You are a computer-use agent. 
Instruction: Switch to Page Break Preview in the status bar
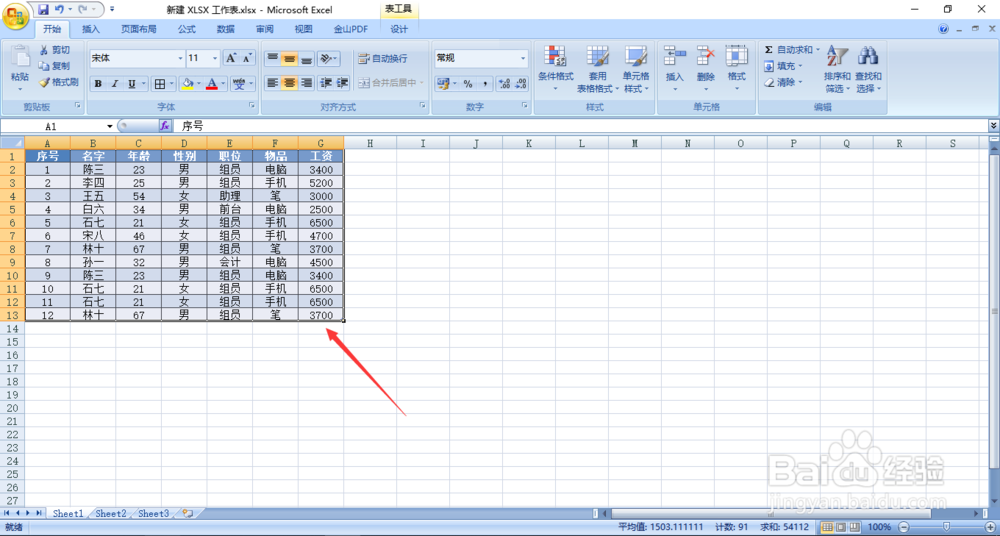(x=853, y=528)
